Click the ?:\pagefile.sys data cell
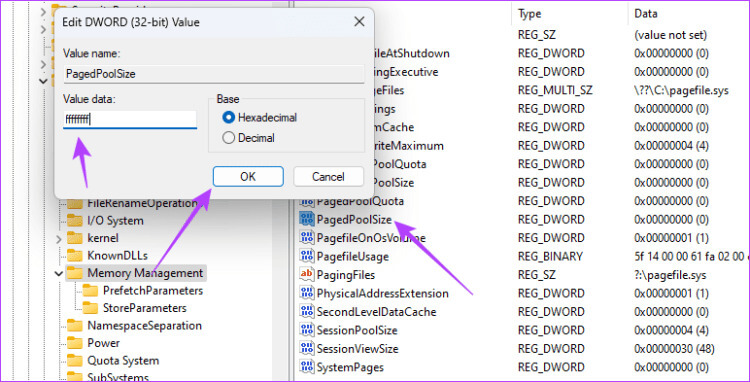 [670, 275]
